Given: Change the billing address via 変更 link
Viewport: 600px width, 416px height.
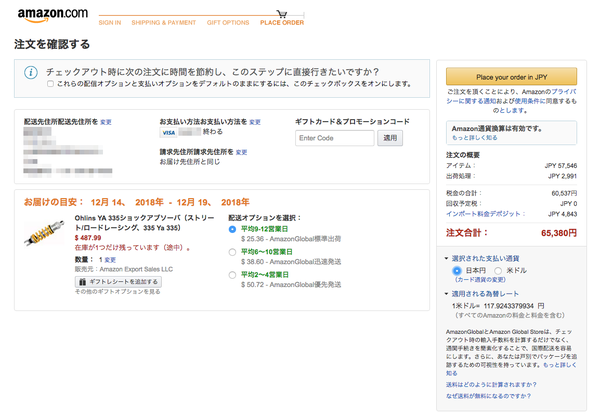Looking at the screenshot, I should 241,152.
